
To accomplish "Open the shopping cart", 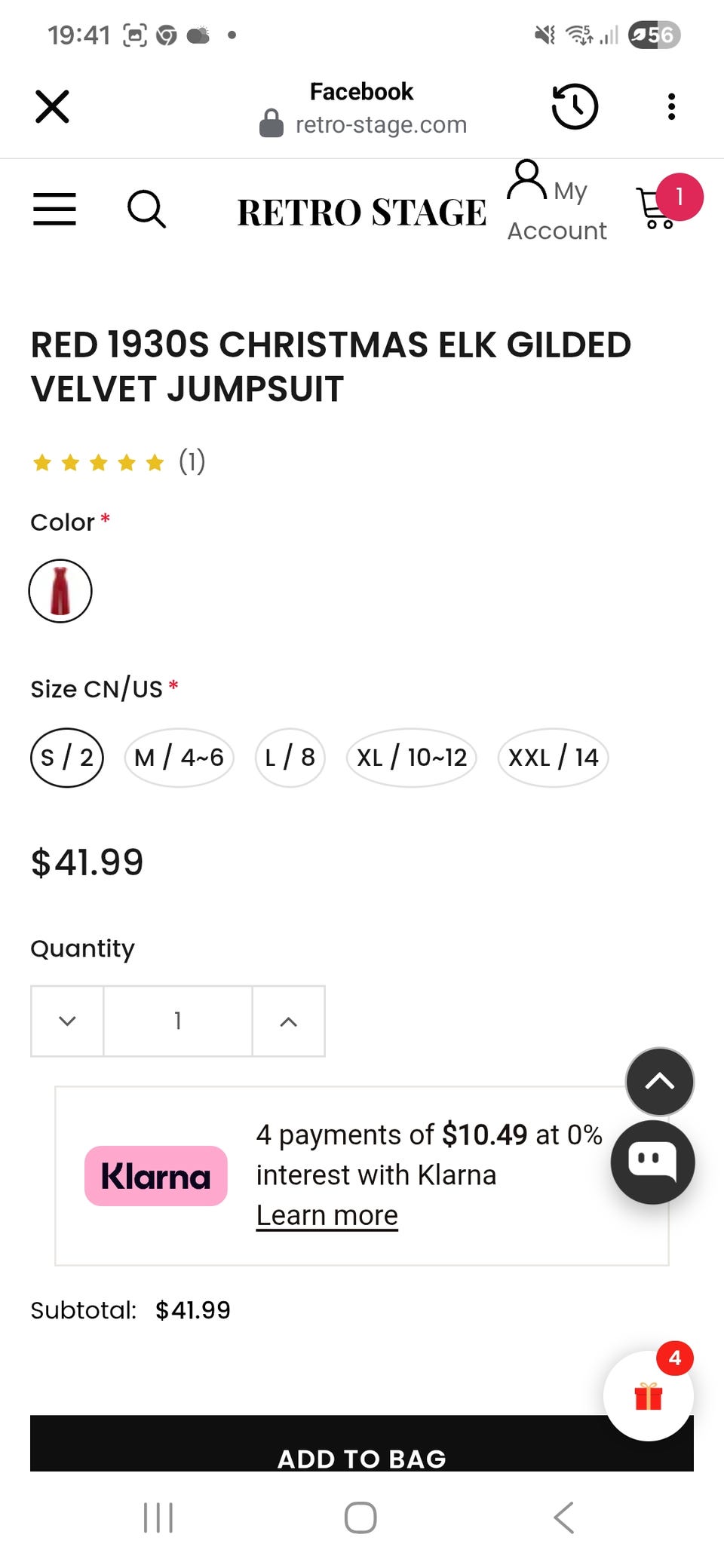I will coord(658,207).
